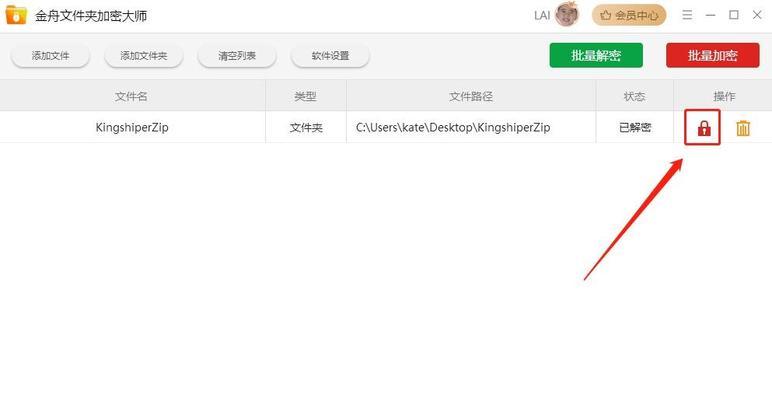Click the 添加文件 button
Image resolution: width=772 pixels, height=400 pixels.
coord(50,56)
